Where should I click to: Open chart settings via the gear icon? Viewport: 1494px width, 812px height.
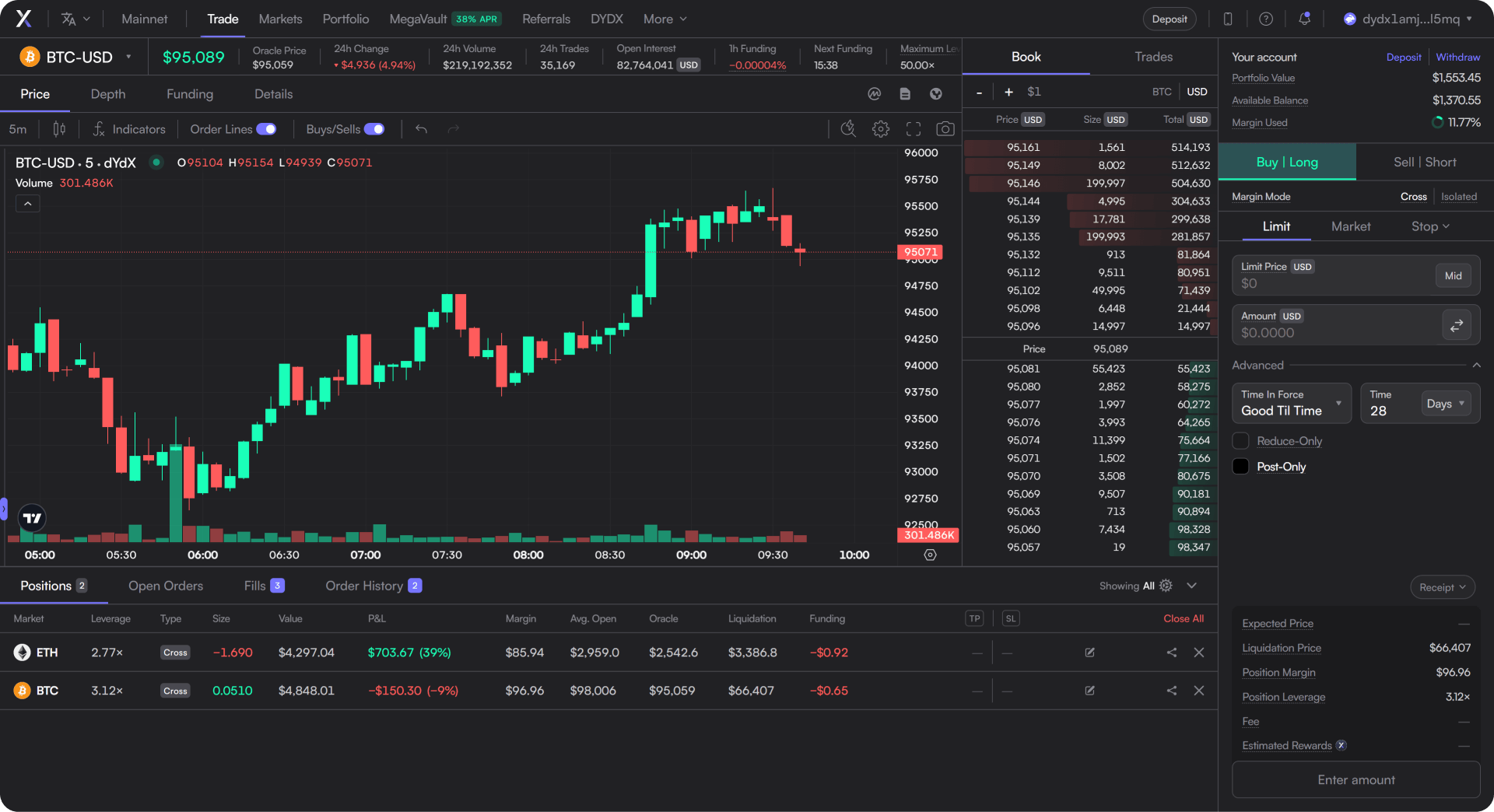point(881,129)
